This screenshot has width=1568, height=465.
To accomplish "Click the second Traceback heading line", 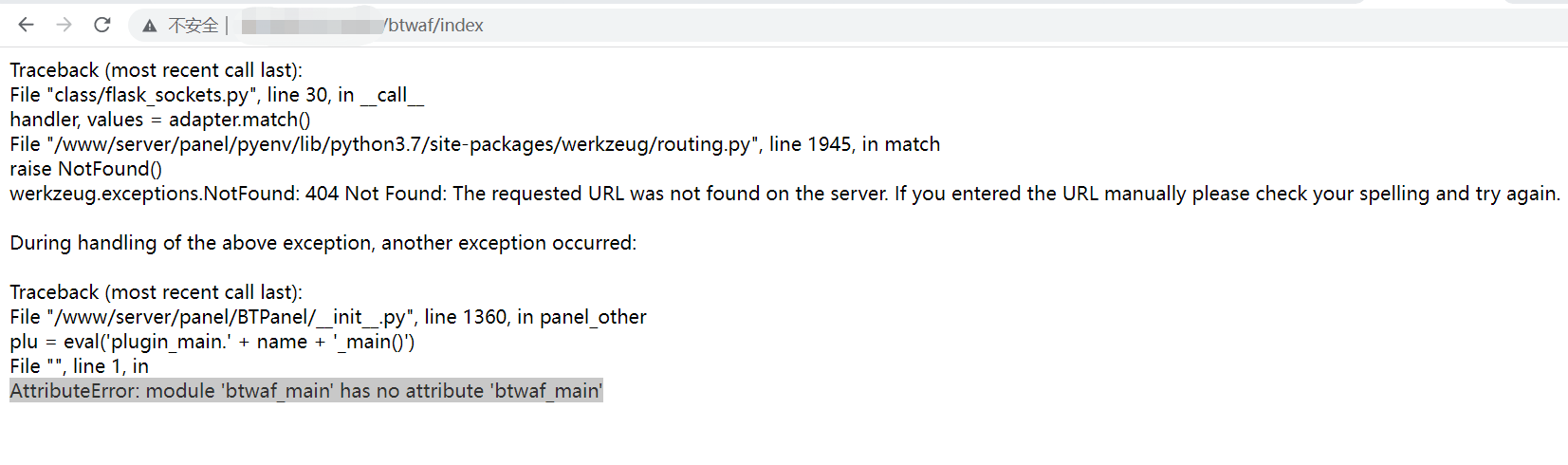I will [x=157, y=292].
